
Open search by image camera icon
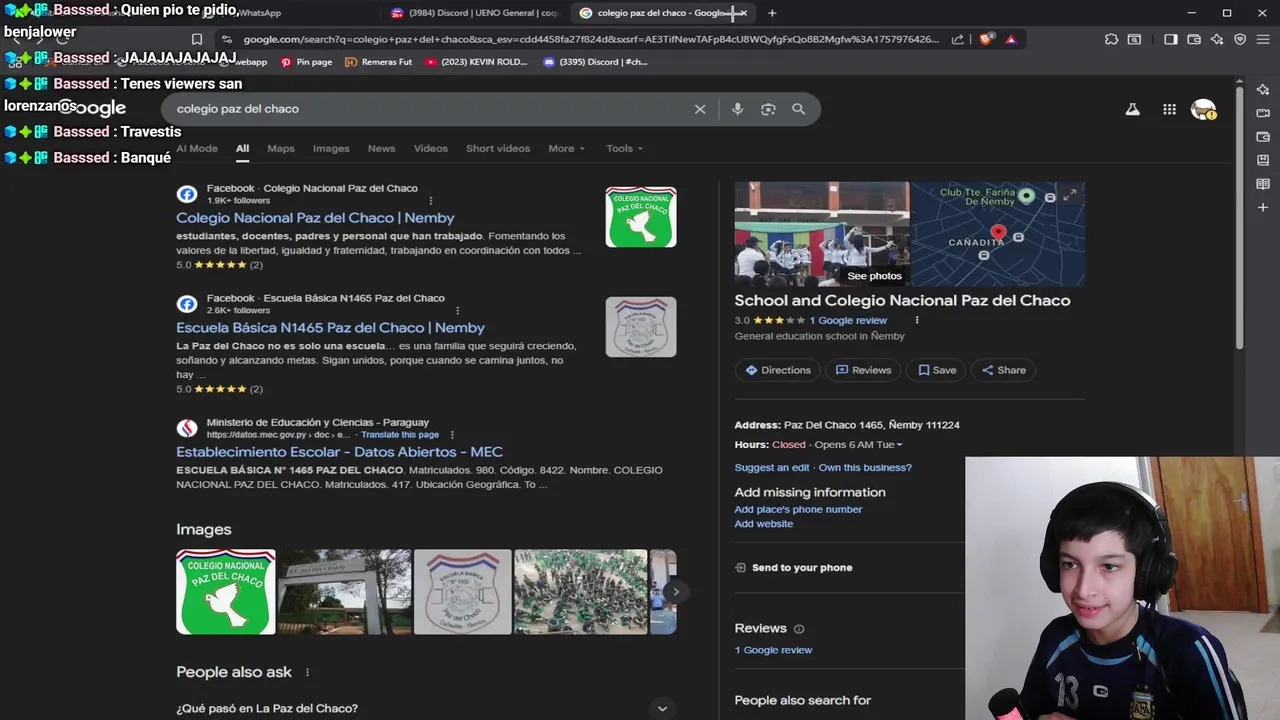(x=768, y=109)
